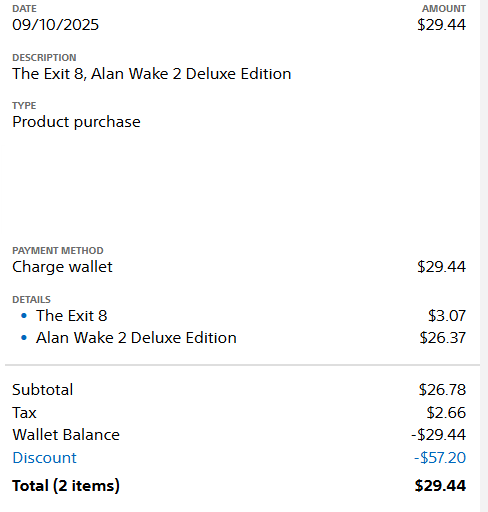Click the Charge wallet payment method

click(x=62, y=267)
